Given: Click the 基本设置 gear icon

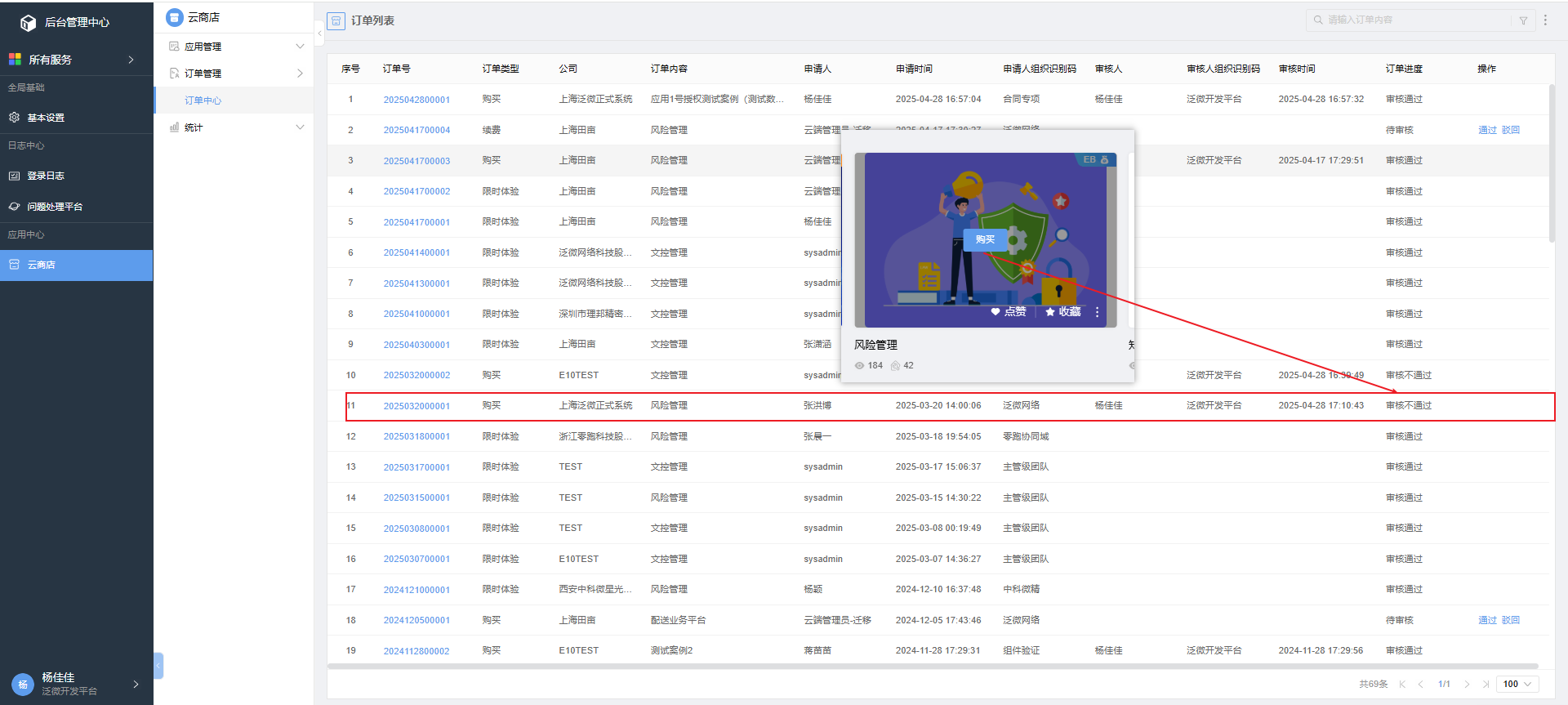Looking at the screenshot, I should 14,117.
